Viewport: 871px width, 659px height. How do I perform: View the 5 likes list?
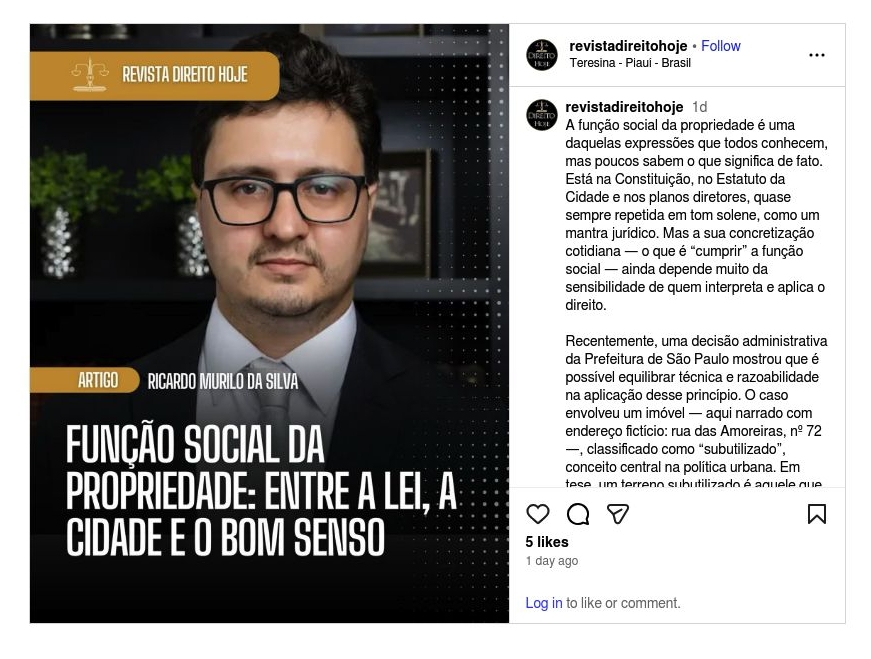point(547,542)
